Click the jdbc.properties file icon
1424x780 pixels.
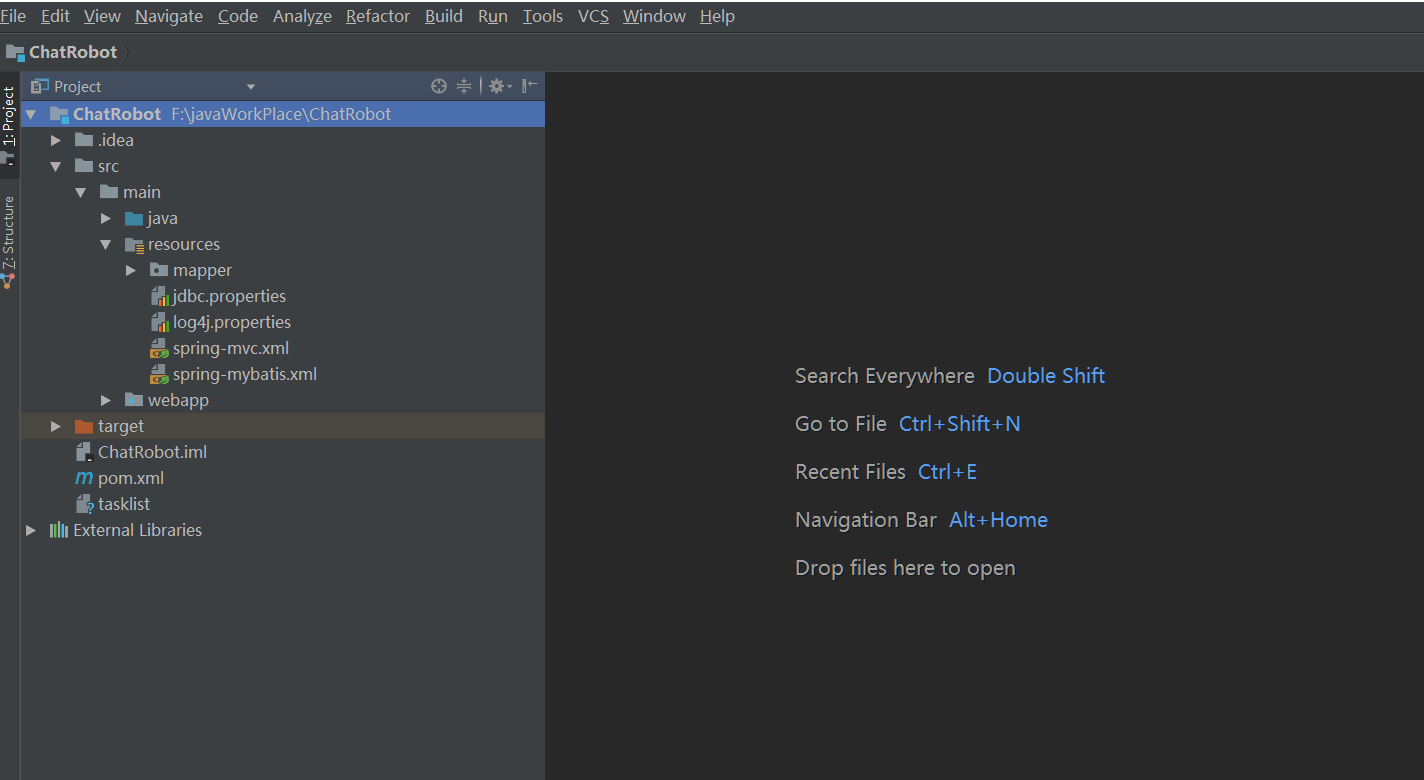159,297
